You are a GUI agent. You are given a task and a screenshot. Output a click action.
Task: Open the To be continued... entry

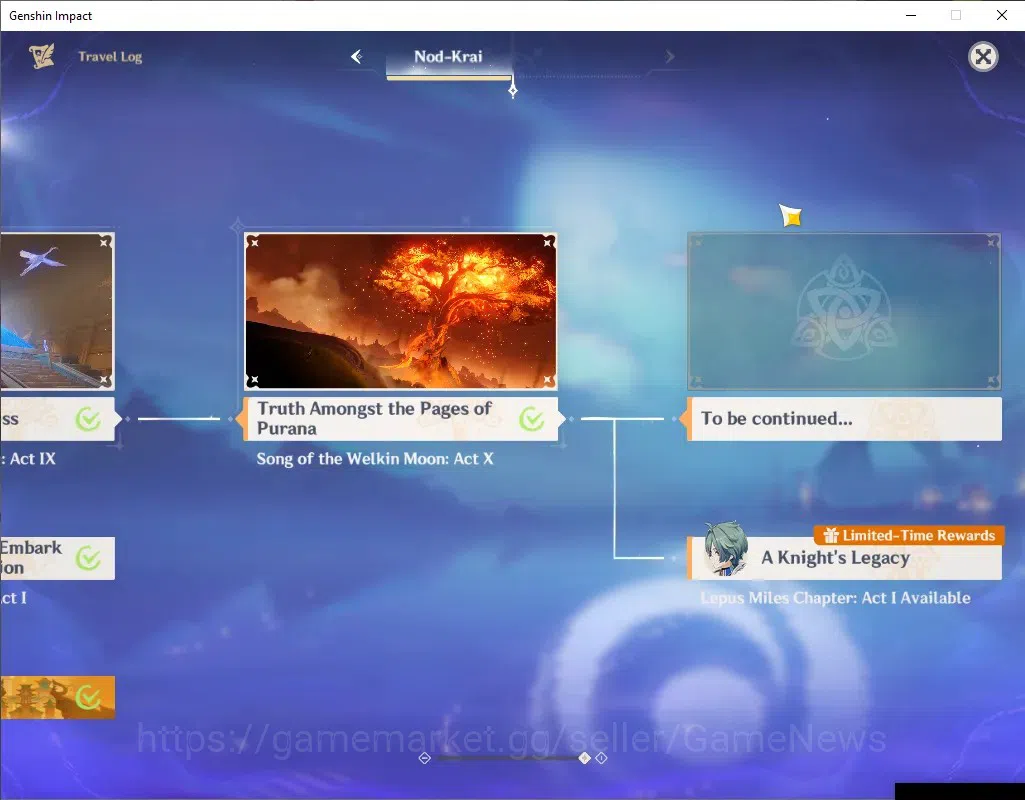pyautogui.click(x=844, y=418)
